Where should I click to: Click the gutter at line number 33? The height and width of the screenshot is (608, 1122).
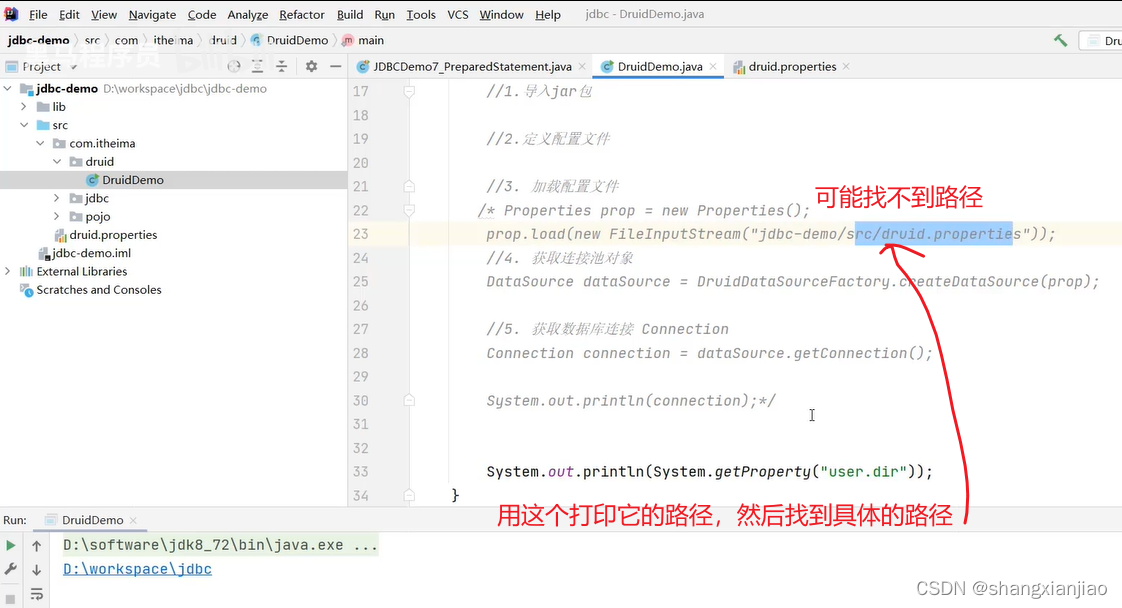361,472
